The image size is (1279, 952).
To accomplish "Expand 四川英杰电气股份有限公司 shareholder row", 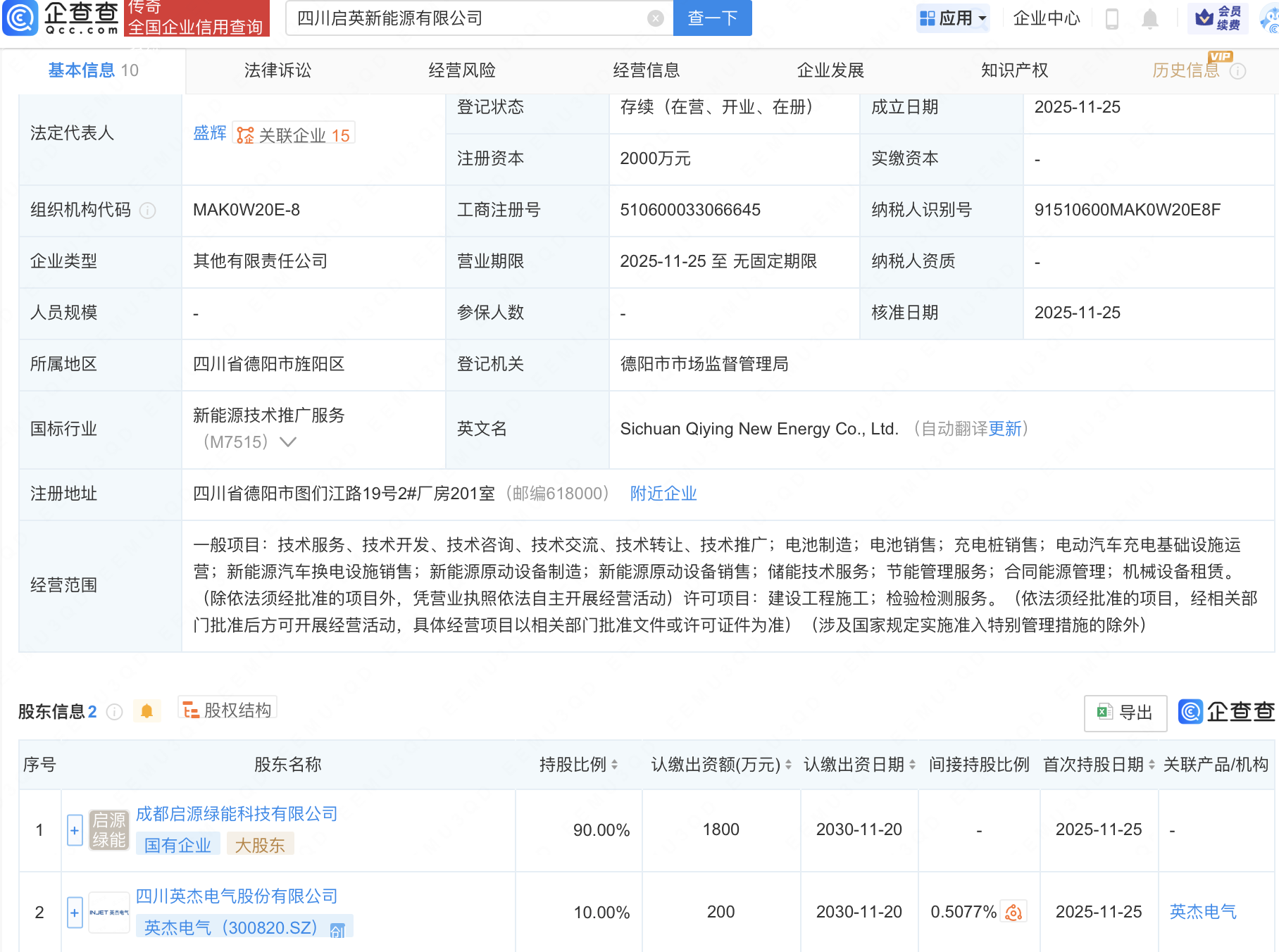I will [x=75, y=913].
